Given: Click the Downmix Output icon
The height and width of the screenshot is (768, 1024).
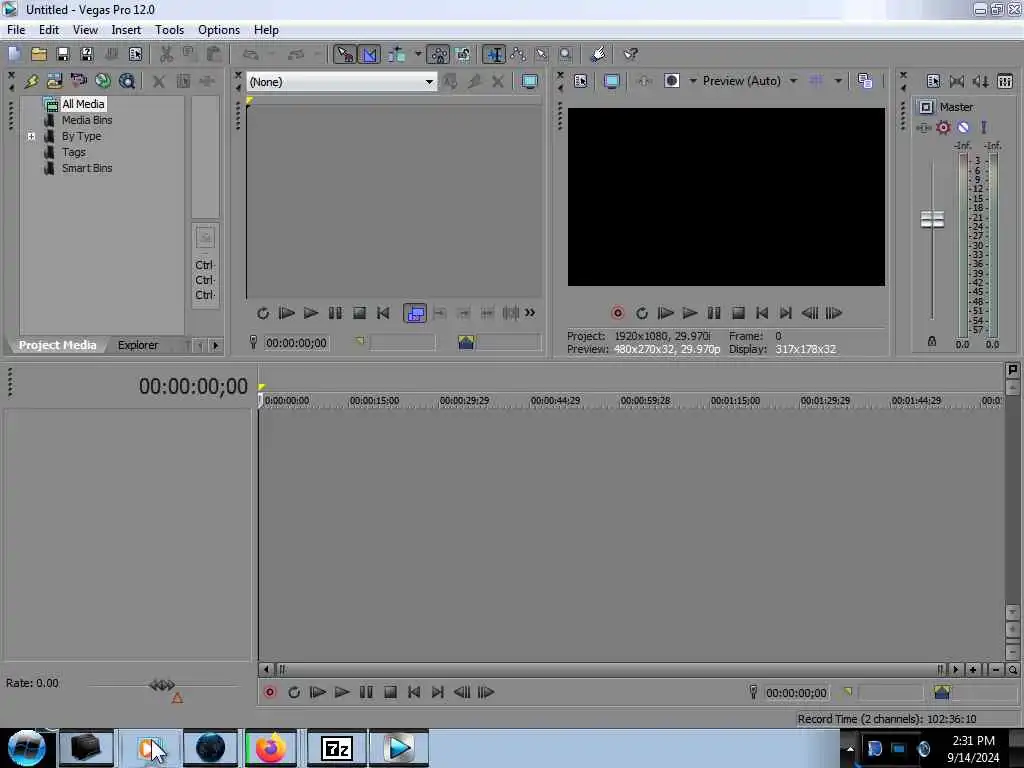Looking at the screenshot, I should click(x=957, y=81).
